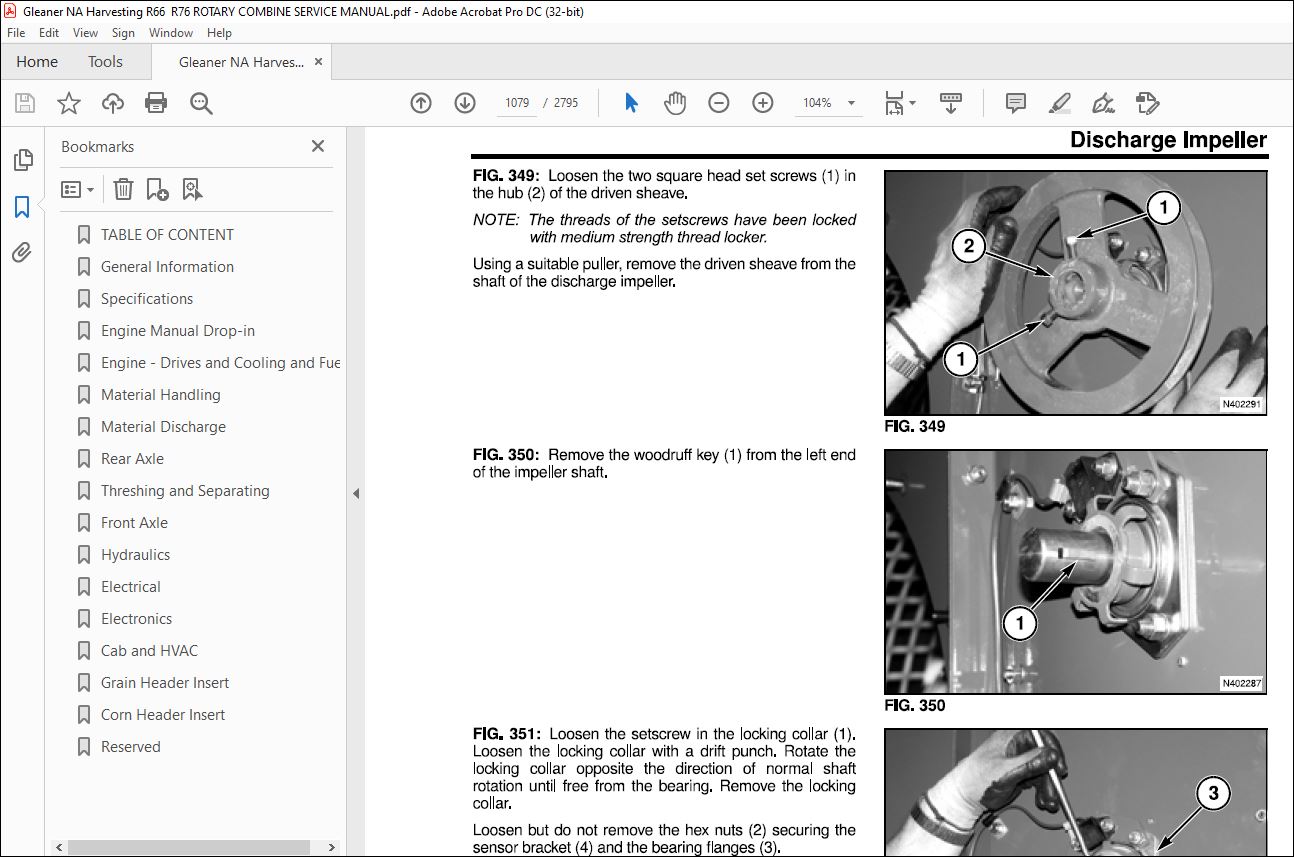The image size is (1294, 857).
Task: Zoom in with the plus icon
Action: point(763,103)
